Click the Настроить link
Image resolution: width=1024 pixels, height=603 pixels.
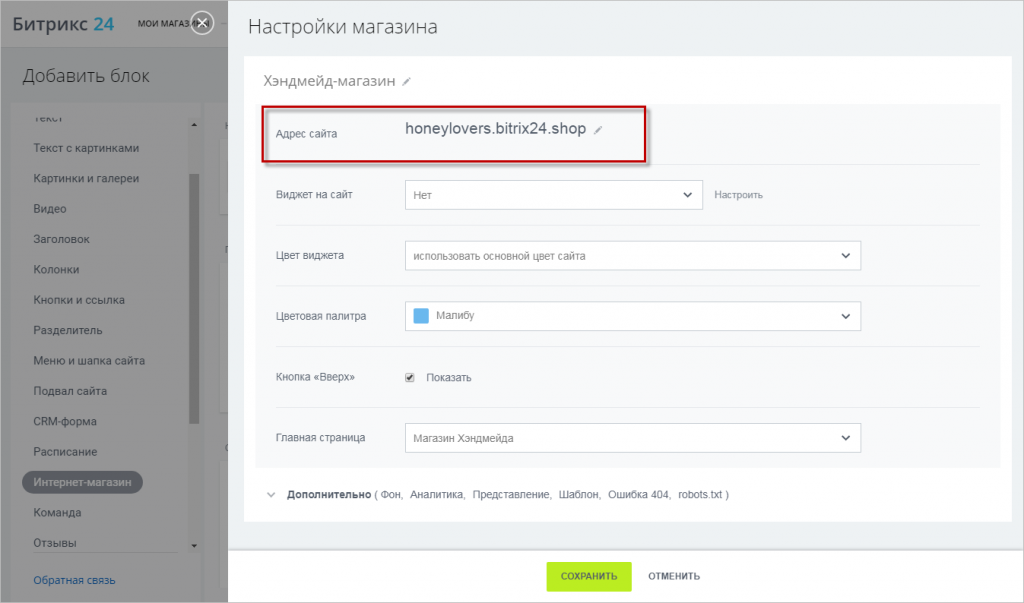[738, 195]
